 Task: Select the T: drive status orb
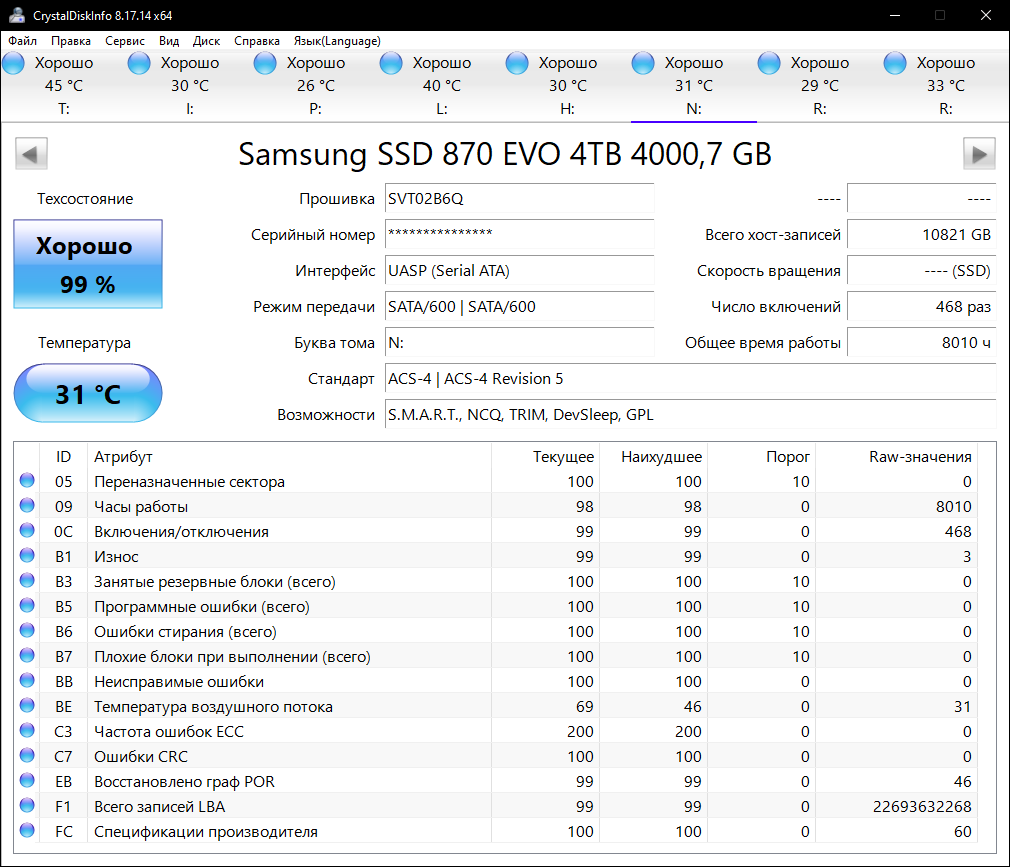pos(14,64)
